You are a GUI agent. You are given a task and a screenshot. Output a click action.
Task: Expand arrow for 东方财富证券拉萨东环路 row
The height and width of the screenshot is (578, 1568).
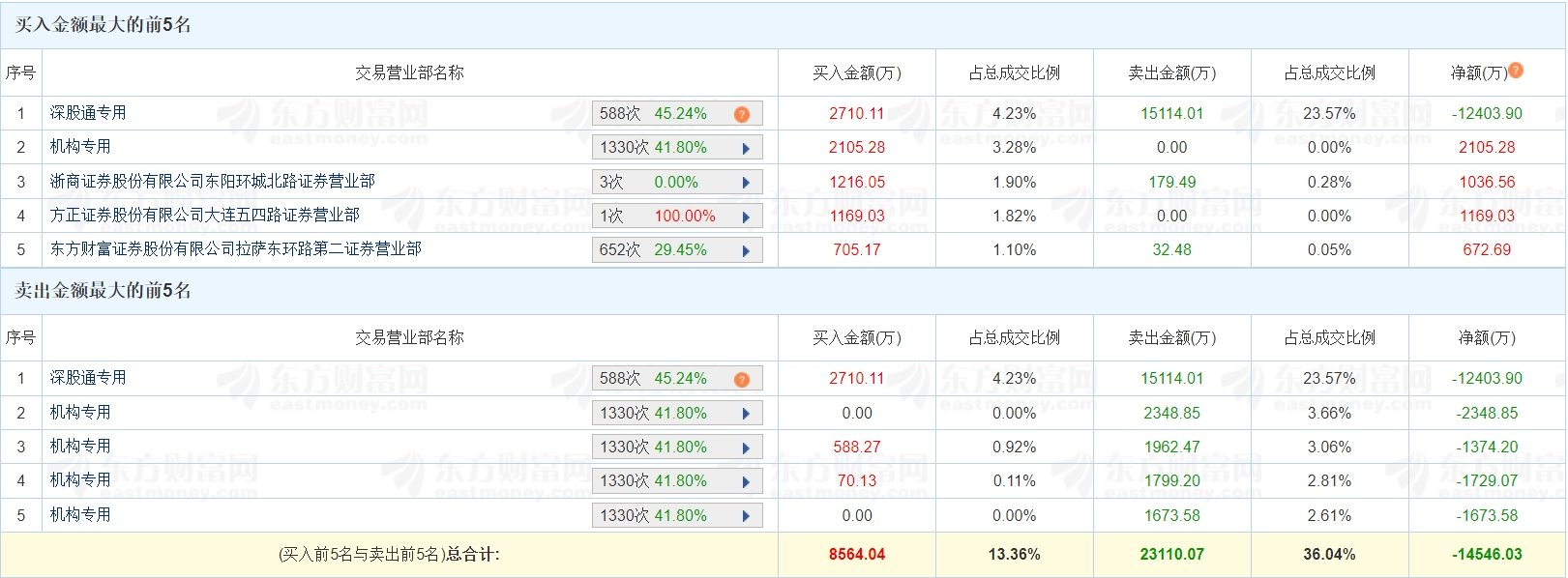pos(746,250)
